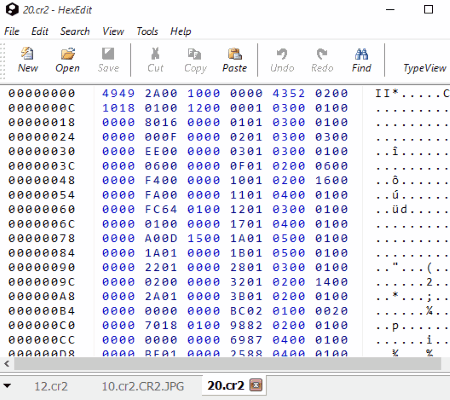
Task: Click hex value 0020 at offset 000000B4
Action: [x=331, y=311]
